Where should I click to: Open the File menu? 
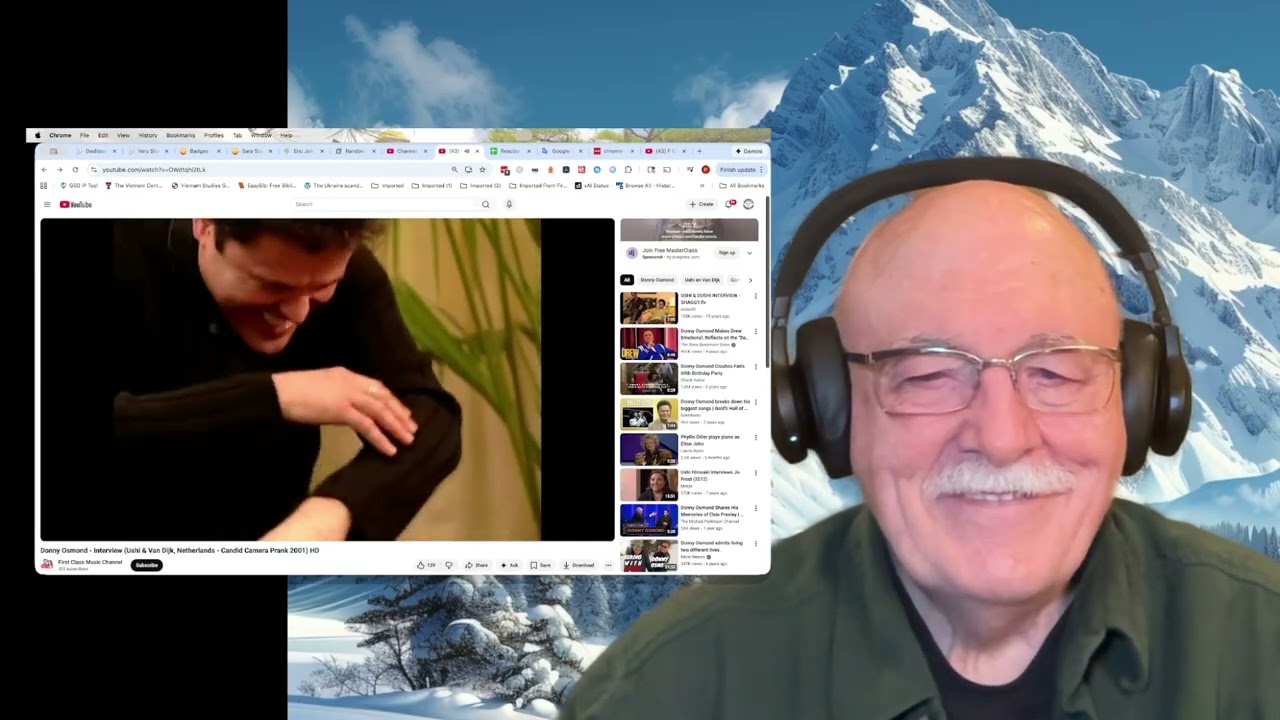(x=84, y=135)
